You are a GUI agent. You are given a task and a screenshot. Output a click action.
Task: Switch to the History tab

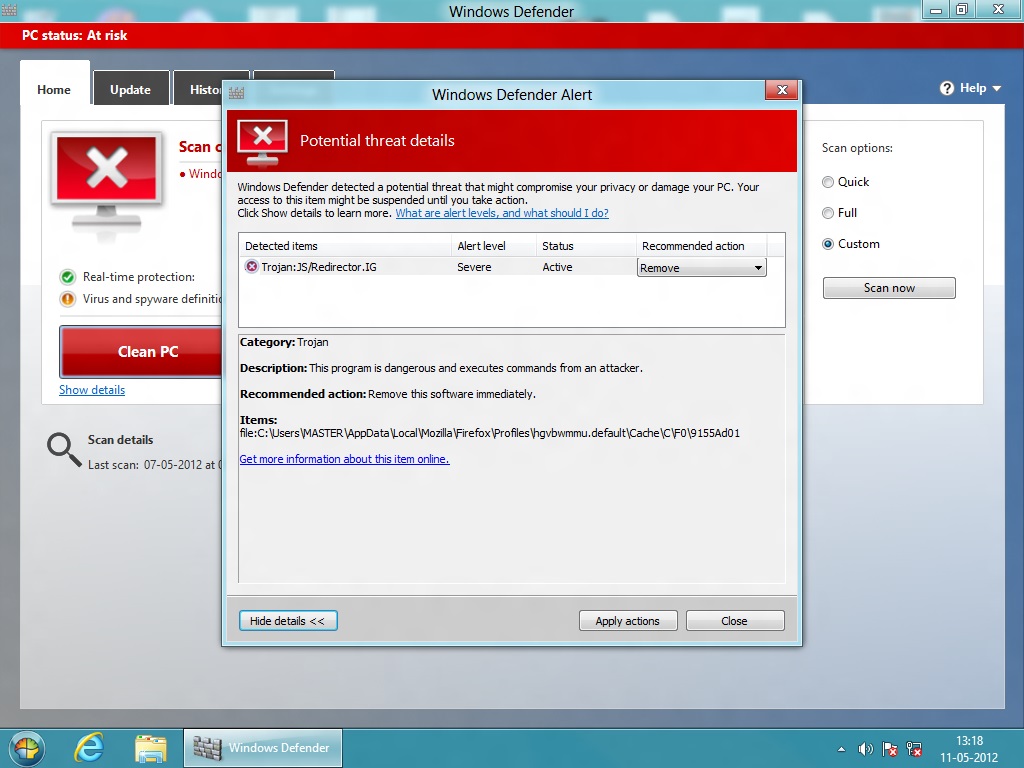point(198,89)
